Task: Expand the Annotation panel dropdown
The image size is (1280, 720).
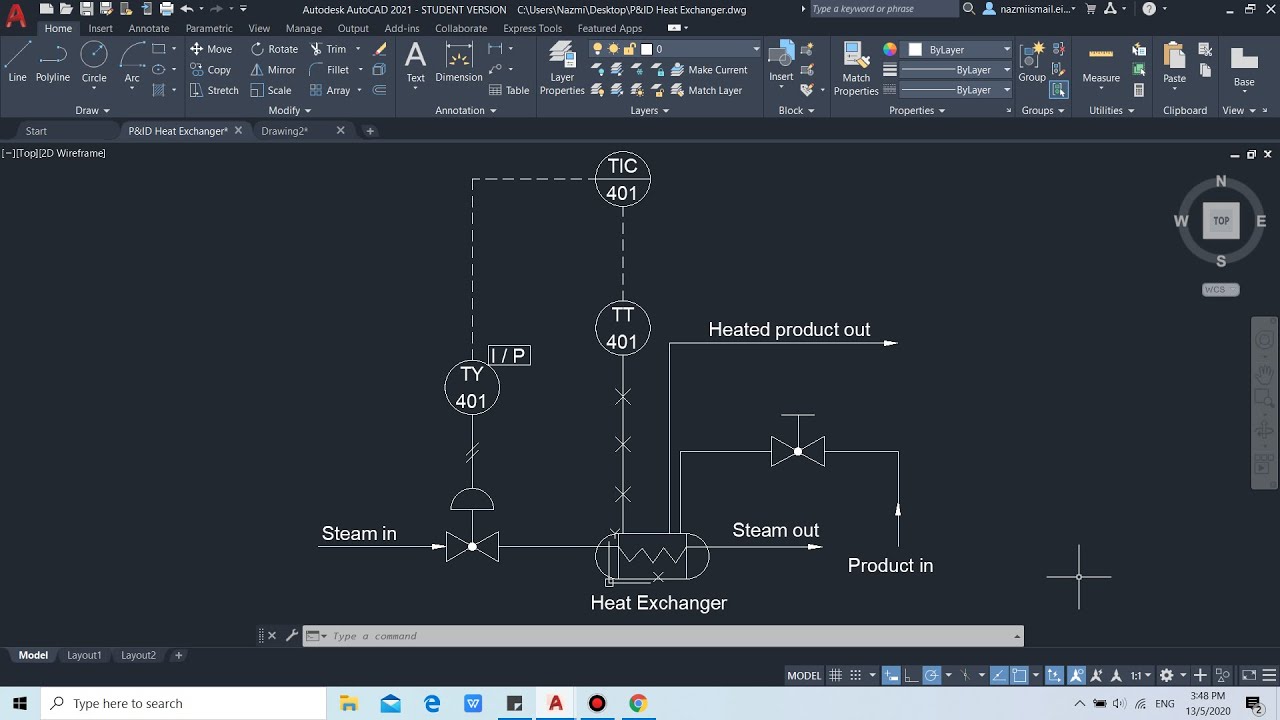Action: pyautogui.click(x=466, y=110)
